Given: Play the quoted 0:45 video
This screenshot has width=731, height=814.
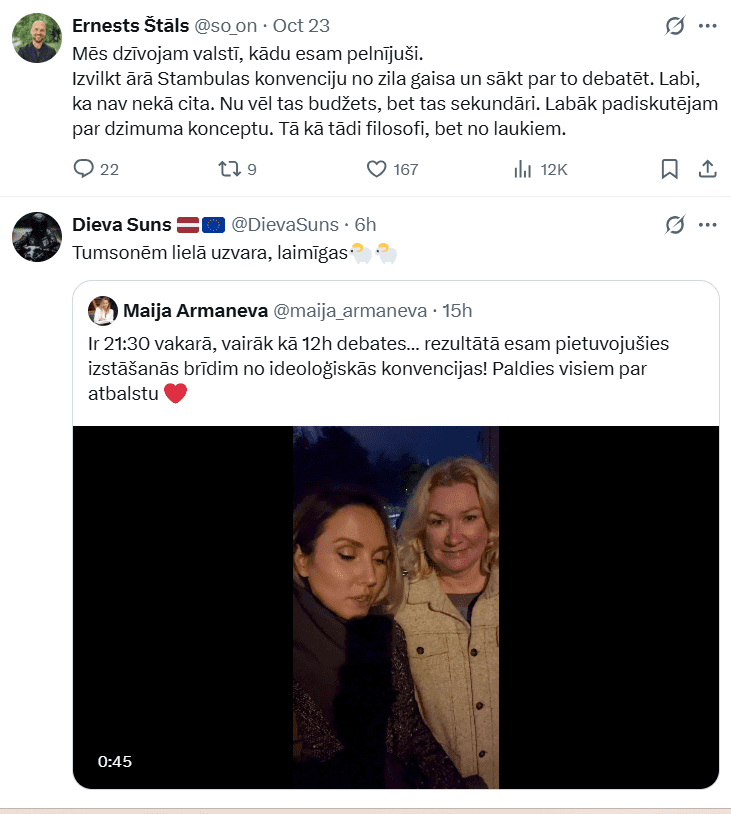Looking at the screenshot, I should click(x=395, y=607).
